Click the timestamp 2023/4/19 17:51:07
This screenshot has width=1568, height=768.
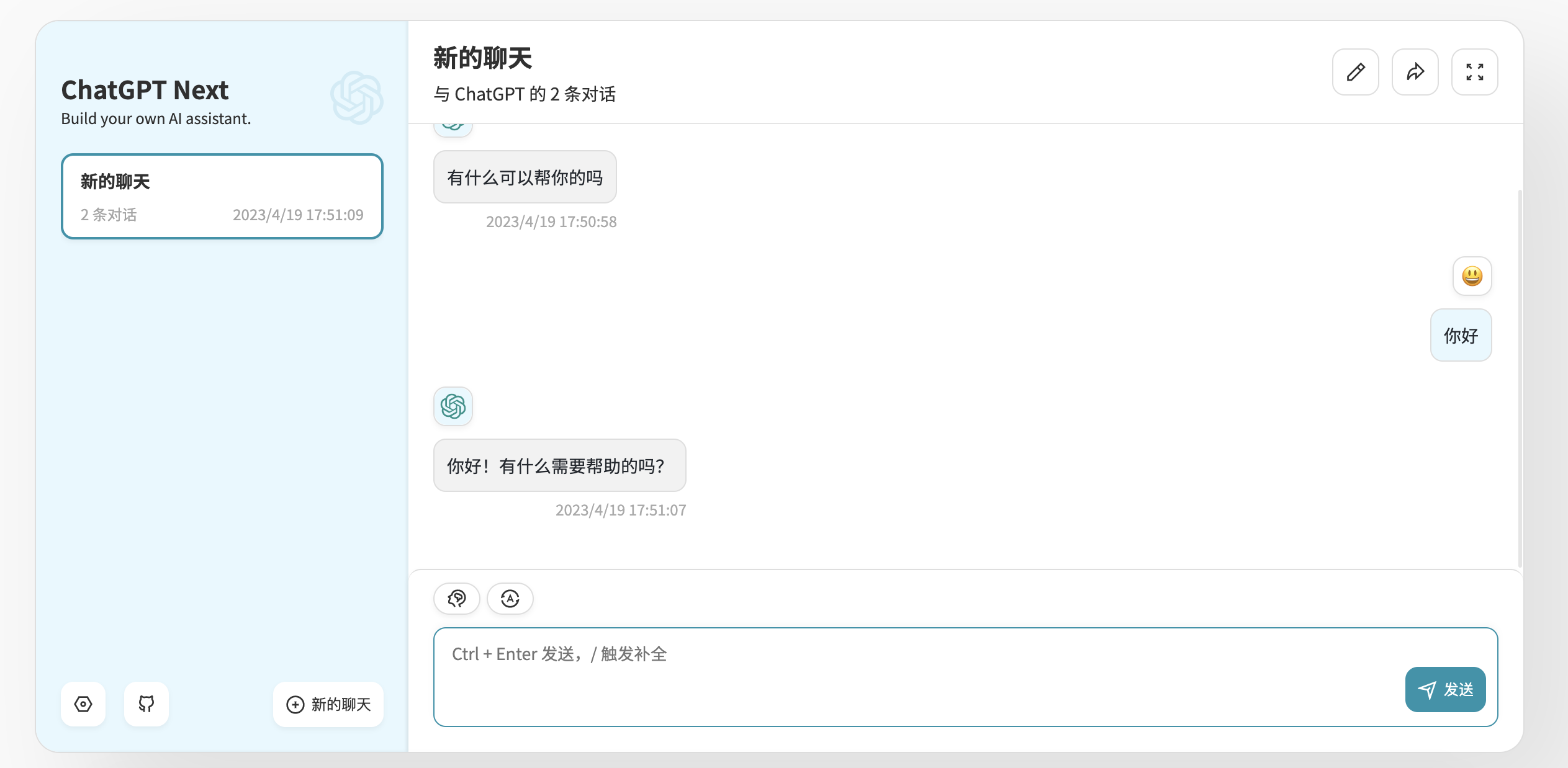point(621,510)
